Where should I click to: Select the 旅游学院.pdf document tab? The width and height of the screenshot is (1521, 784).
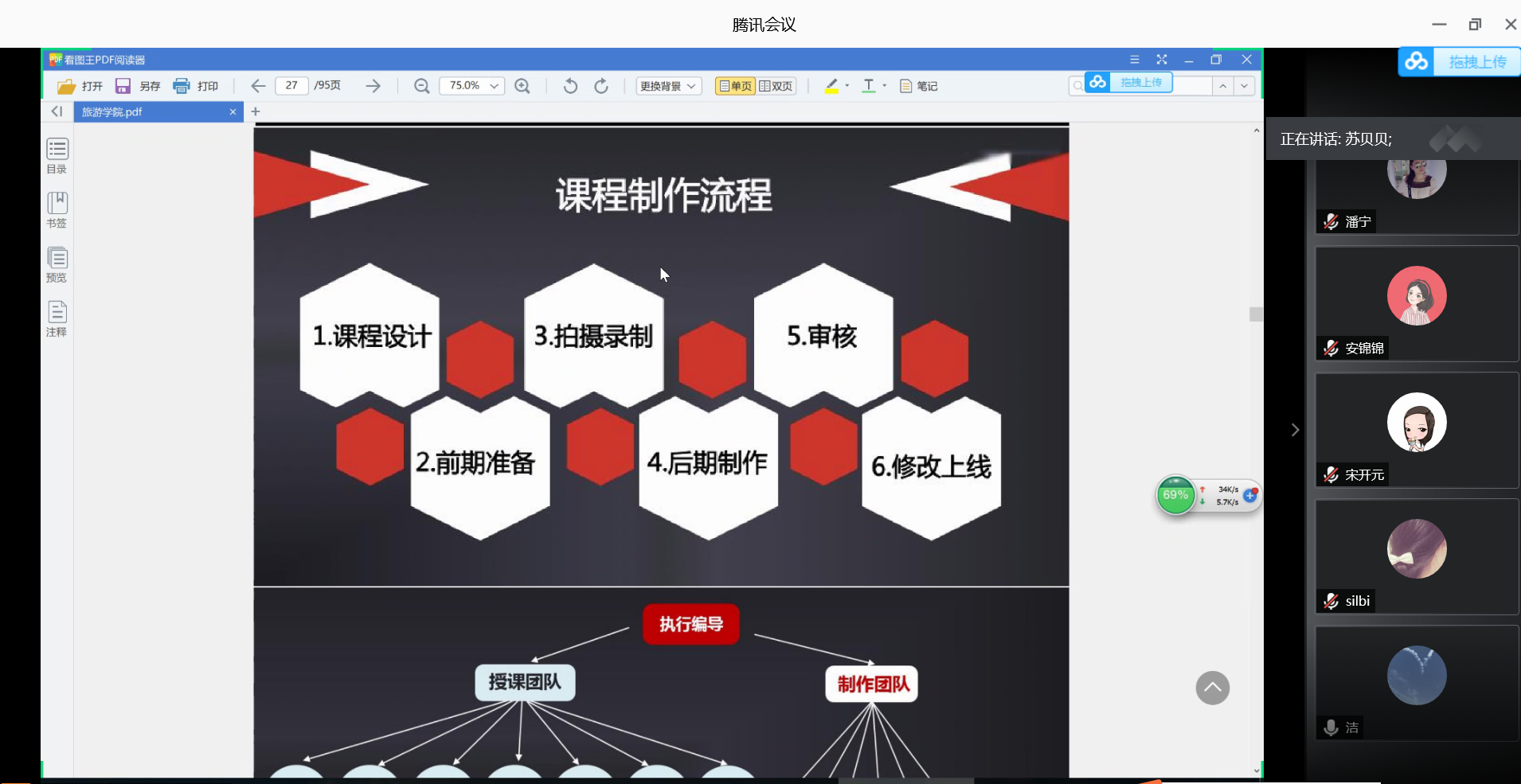(x=151, y=112)
